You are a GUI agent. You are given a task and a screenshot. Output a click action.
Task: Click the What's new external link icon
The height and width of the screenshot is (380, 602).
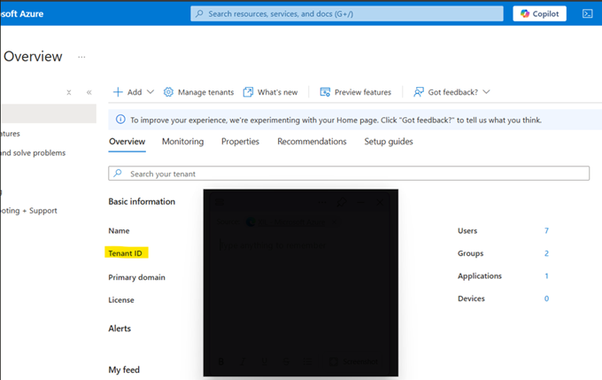[248, 92]
